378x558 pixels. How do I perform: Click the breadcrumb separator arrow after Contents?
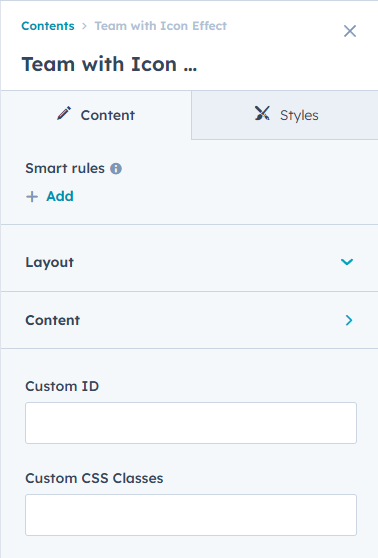84,26
